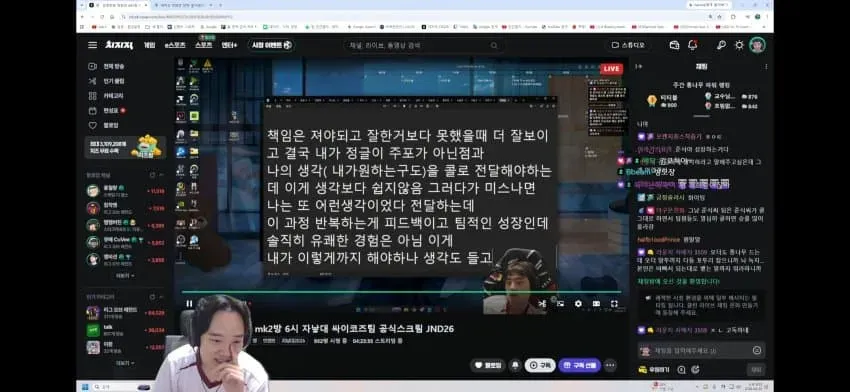
Task: Click the 팔로잉 follow button under video
Action: (x=487, y=365)
